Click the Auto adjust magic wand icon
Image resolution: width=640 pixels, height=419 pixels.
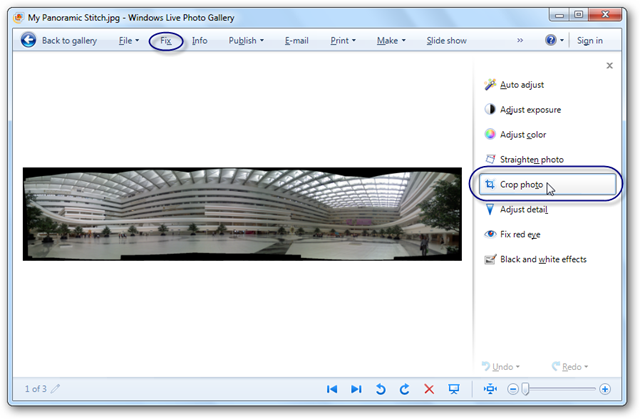(490, 84)
